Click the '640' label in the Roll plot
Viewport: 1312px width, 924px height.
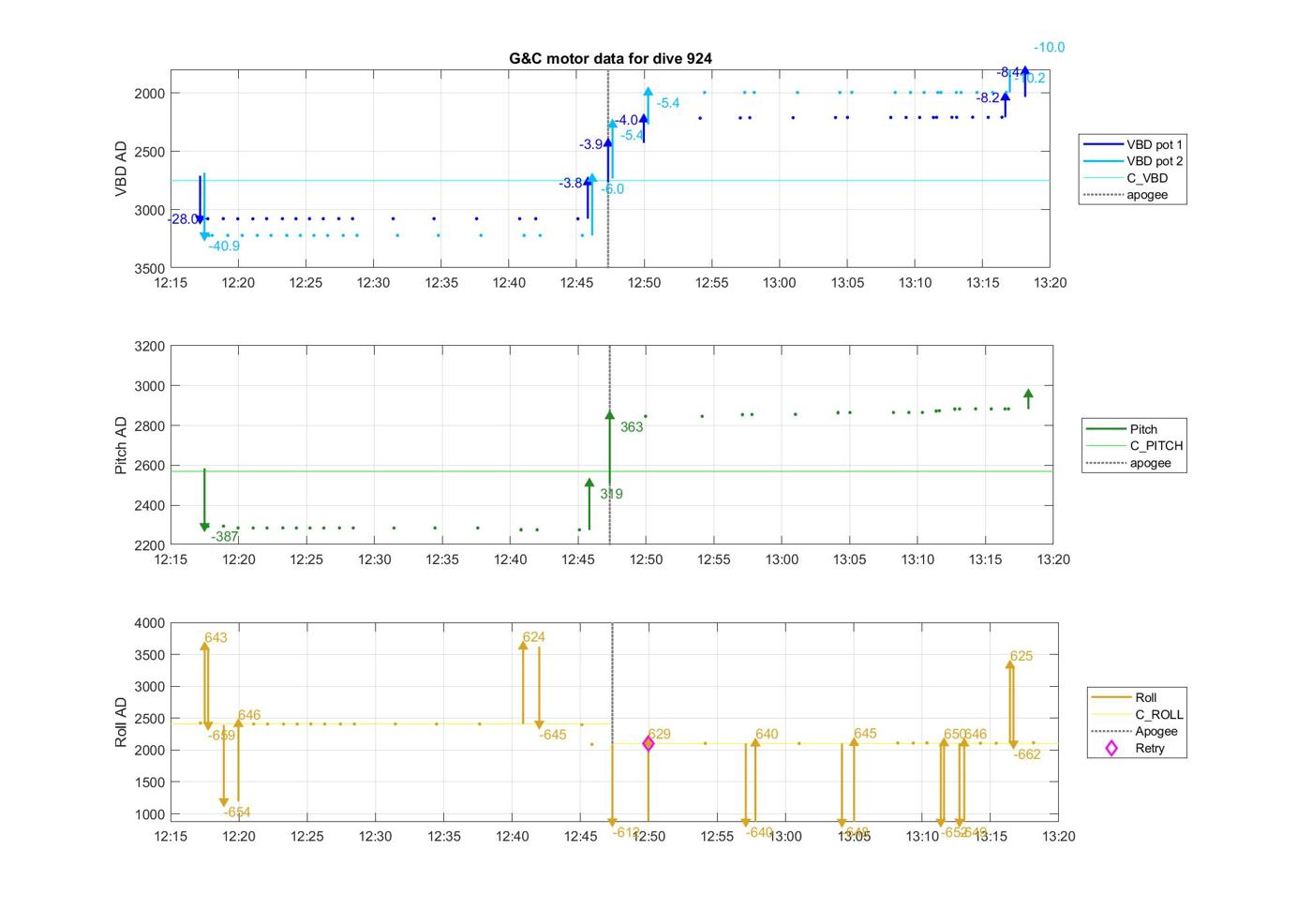[x=767, y=735]
